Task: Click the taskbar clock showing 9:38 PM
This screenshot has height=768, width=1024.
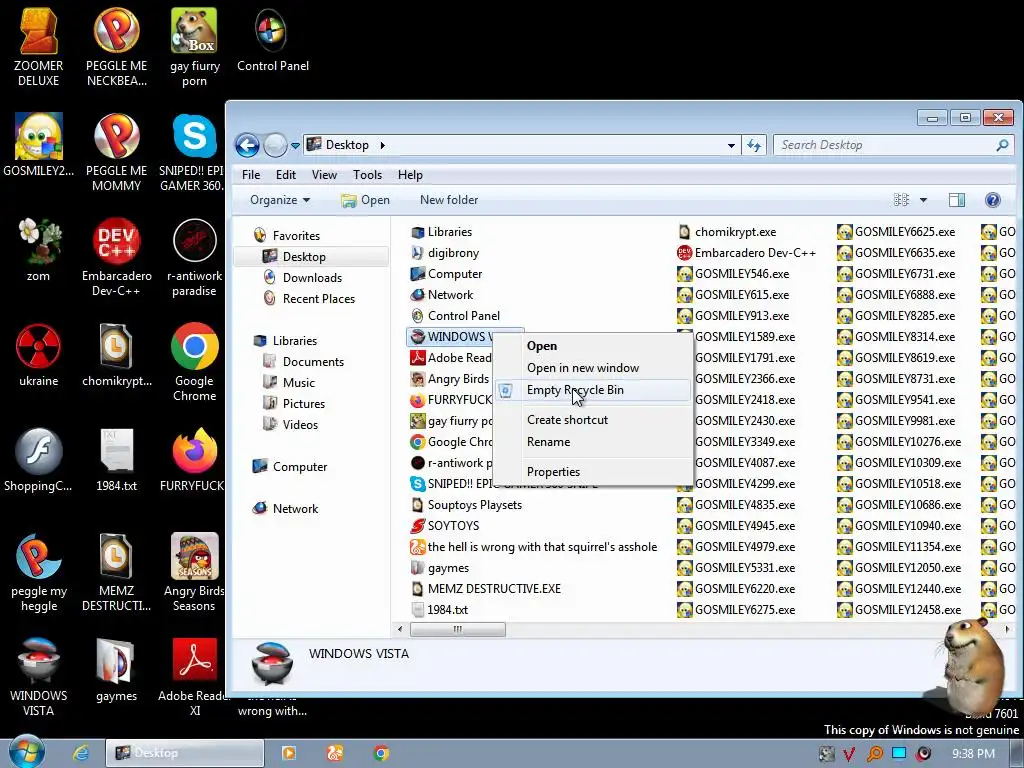Action: [x=973, y=754]
